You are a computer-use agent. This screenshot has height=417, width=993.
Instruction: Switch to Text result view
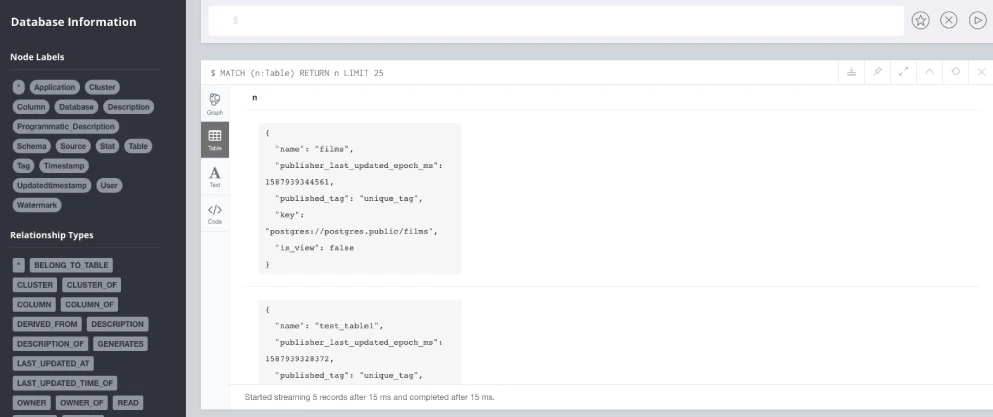click(215, 176)
